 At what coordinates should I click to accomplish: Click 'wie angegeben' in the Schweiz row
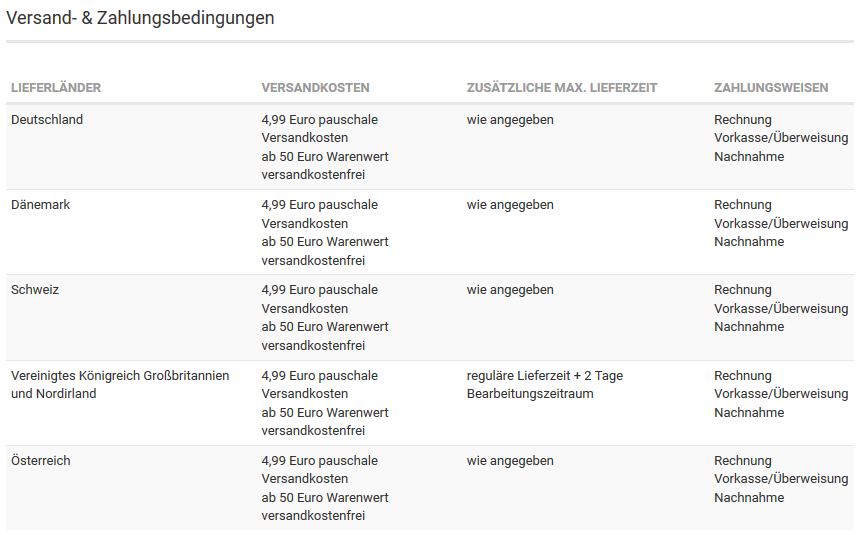pos(510,290)
